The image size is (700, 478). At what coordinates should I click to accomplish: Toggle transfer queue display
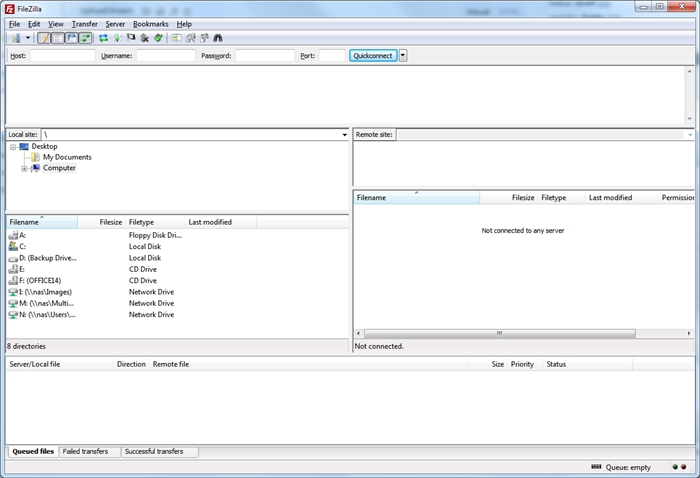(85, 38)
